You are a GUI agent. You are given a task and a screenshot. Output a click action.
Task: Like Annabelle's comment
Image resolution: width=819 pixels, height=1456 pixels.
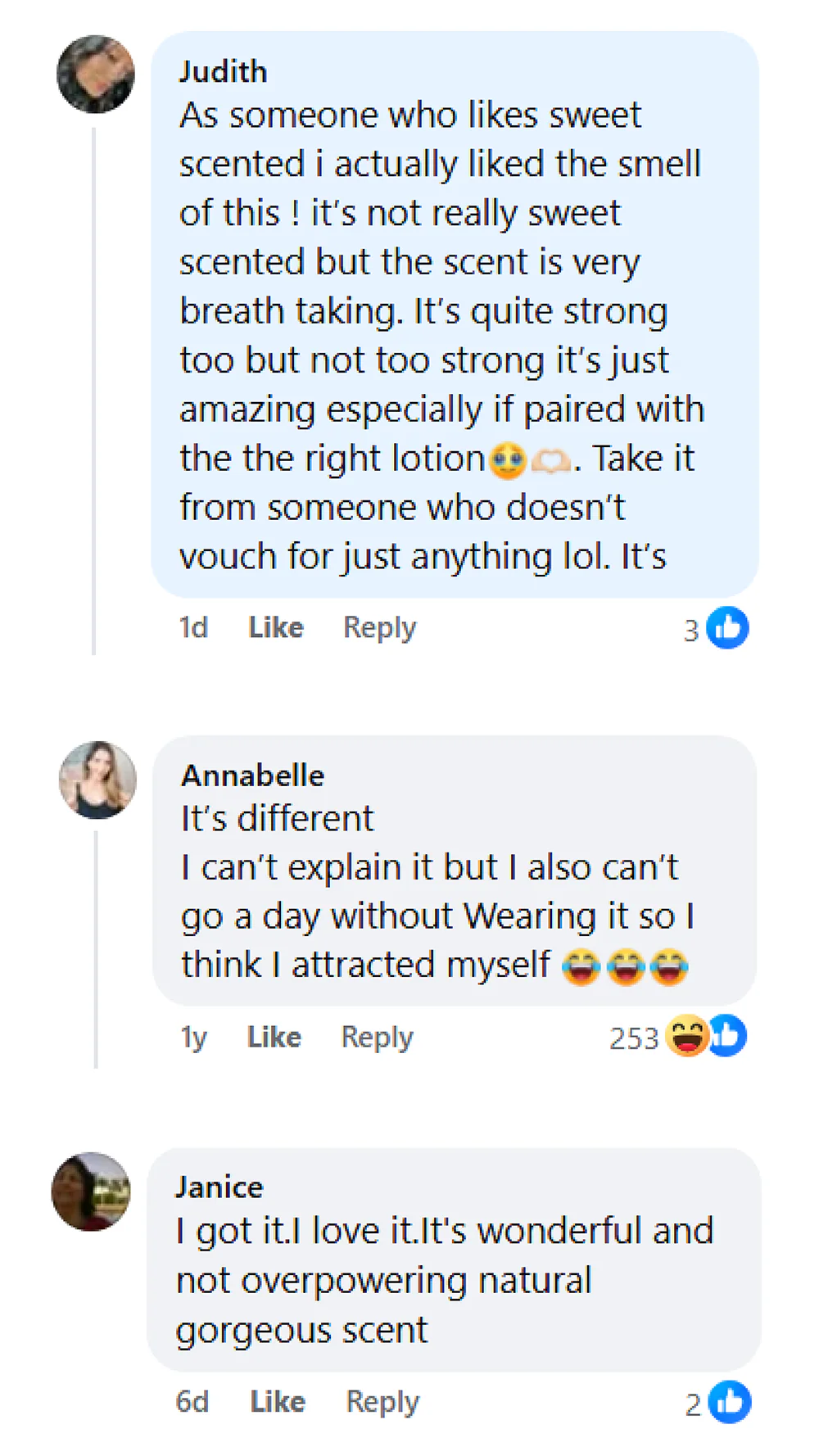click(x=274, y=1037)
